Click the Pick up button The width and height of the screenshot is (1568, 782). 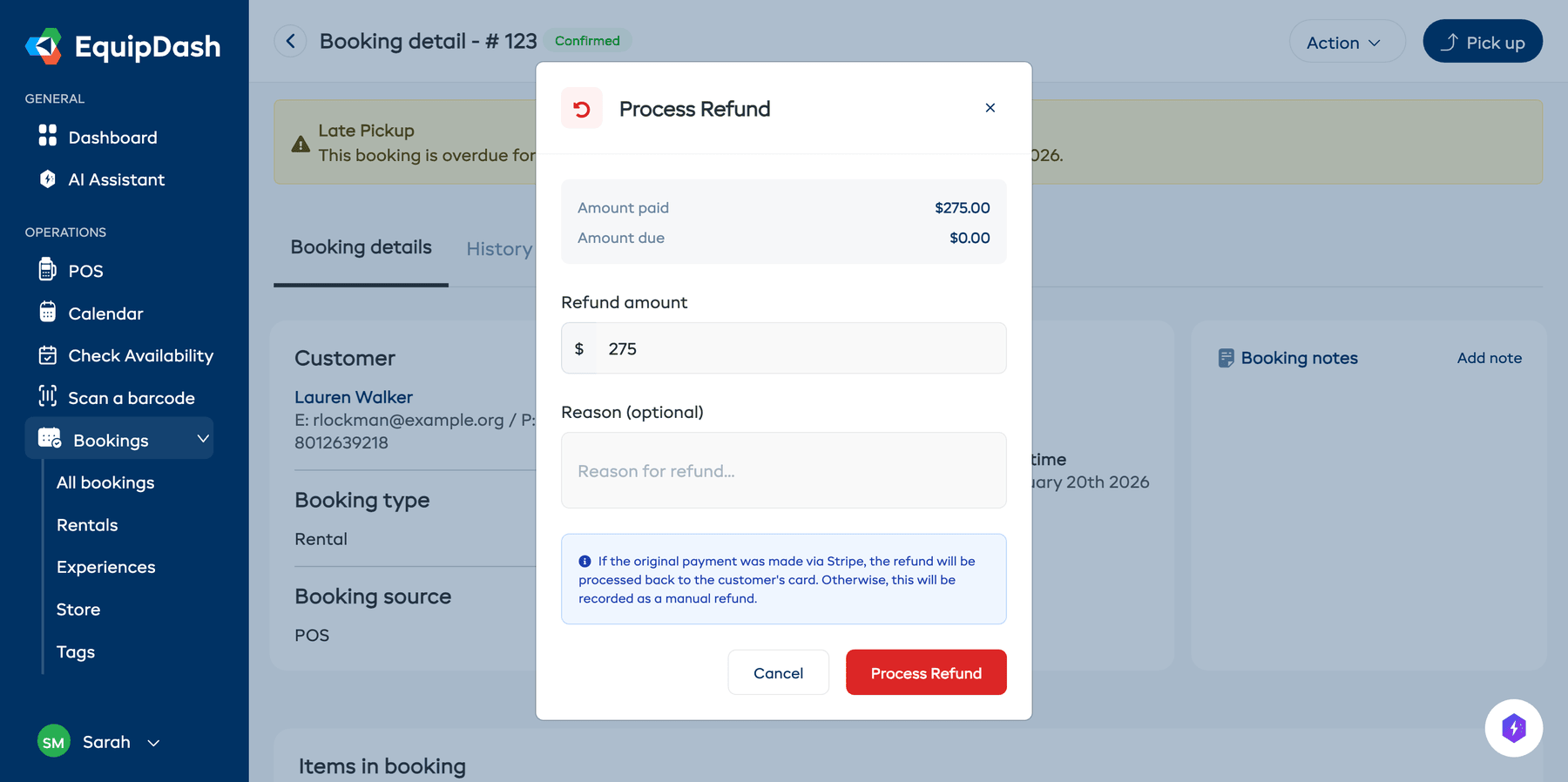coord(1482,41)
